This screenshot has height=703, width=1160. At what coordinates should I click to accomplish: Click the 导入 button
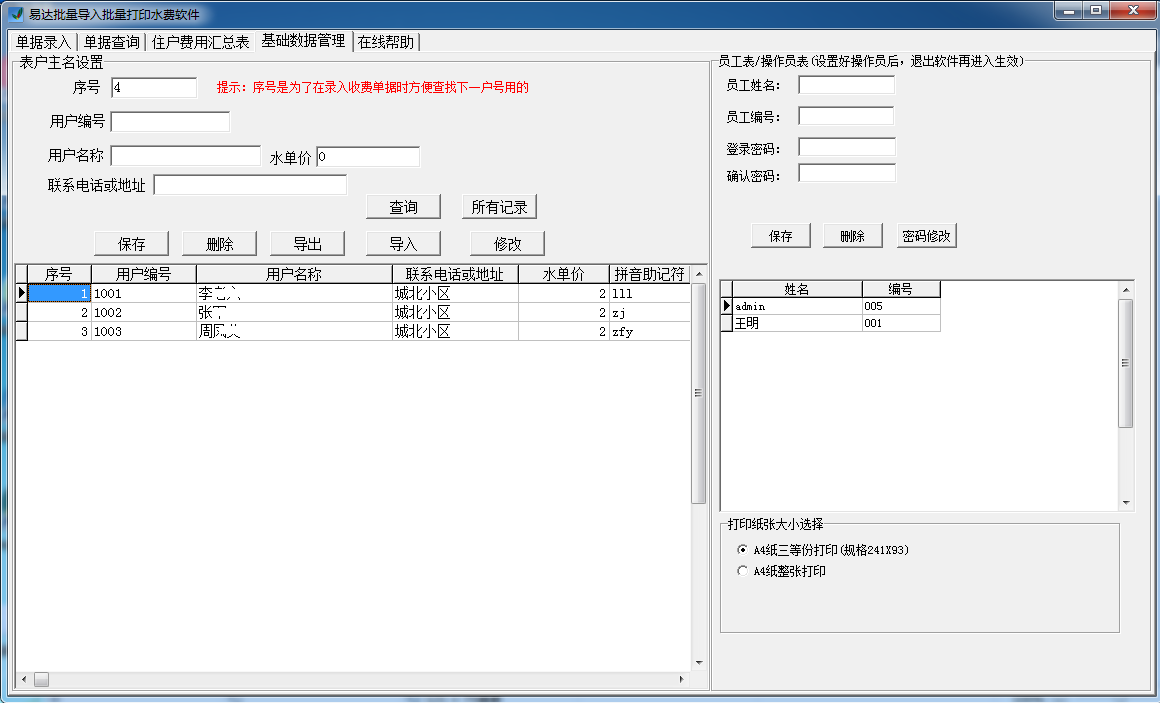pyautogui.click(x=403, y=243)
